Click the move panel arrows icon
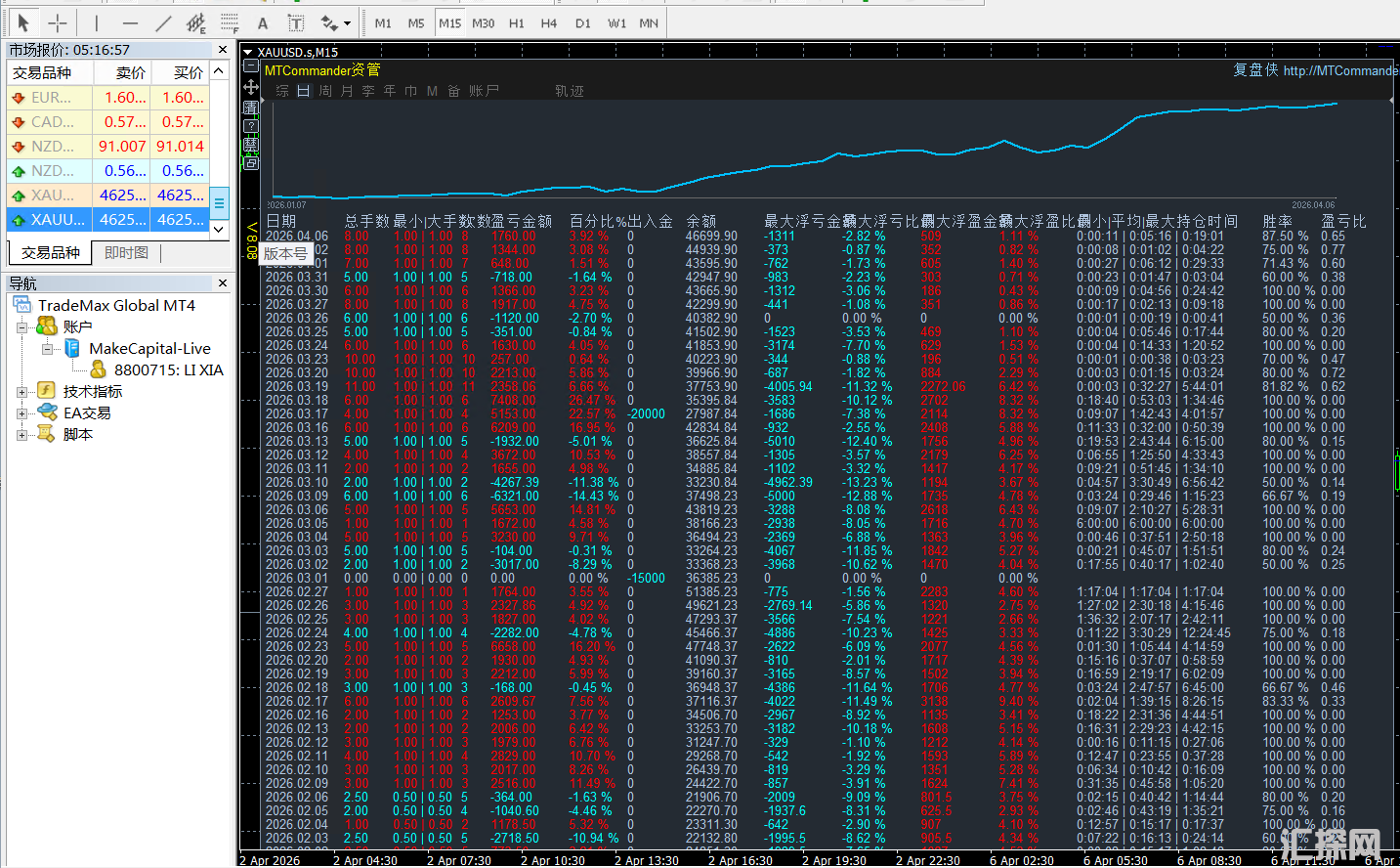 pos(251,87)
